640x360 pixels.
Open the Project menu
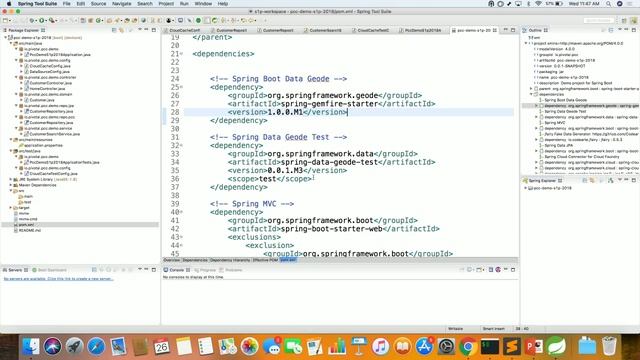pos(166,4)
